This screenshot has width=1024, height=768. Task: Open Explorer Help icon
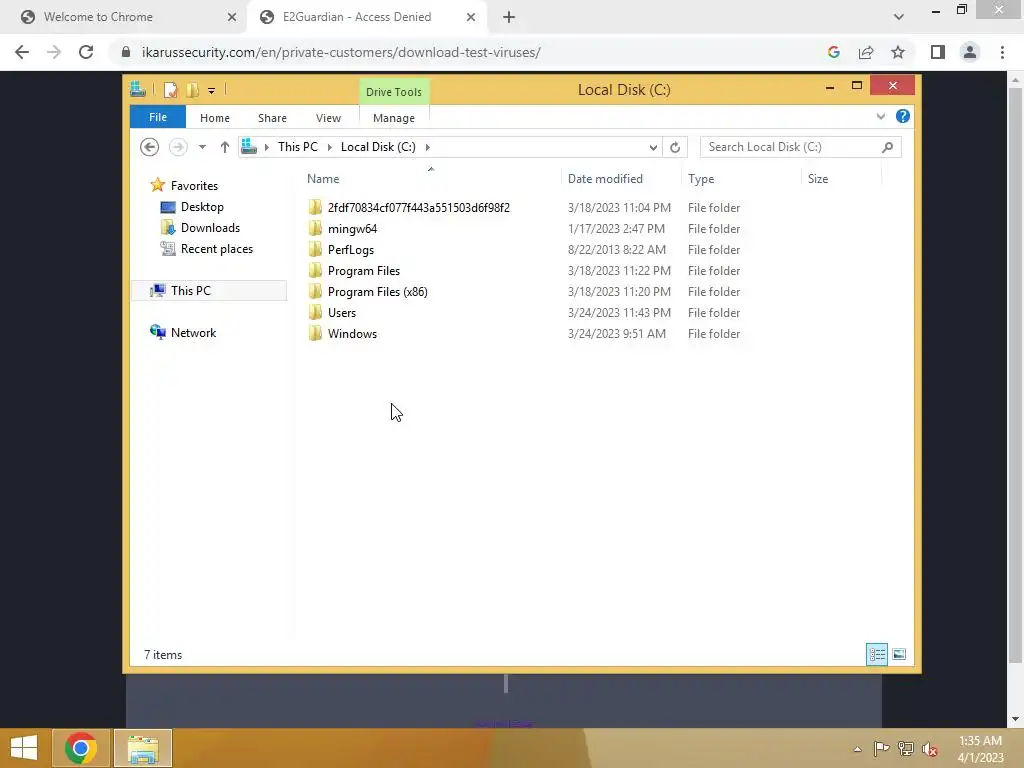point(903,116)
